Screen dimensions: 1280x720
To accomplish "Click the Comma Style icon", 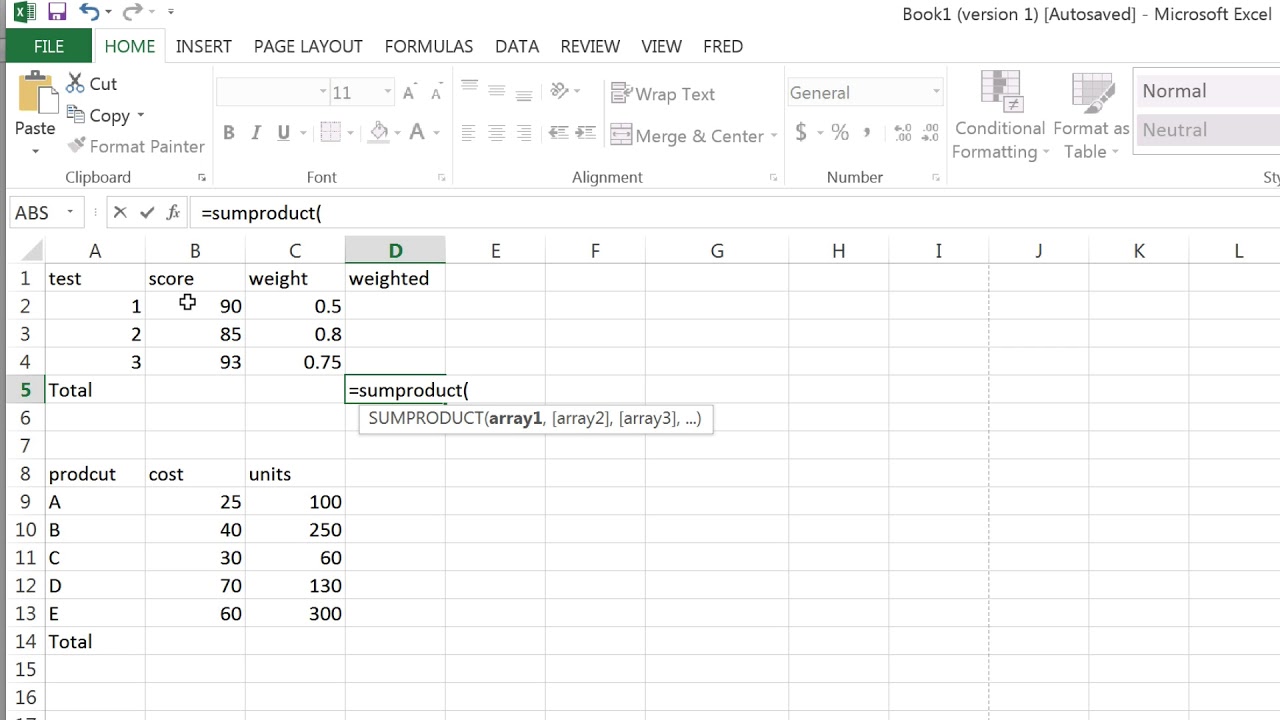I will tap(867, 132).
